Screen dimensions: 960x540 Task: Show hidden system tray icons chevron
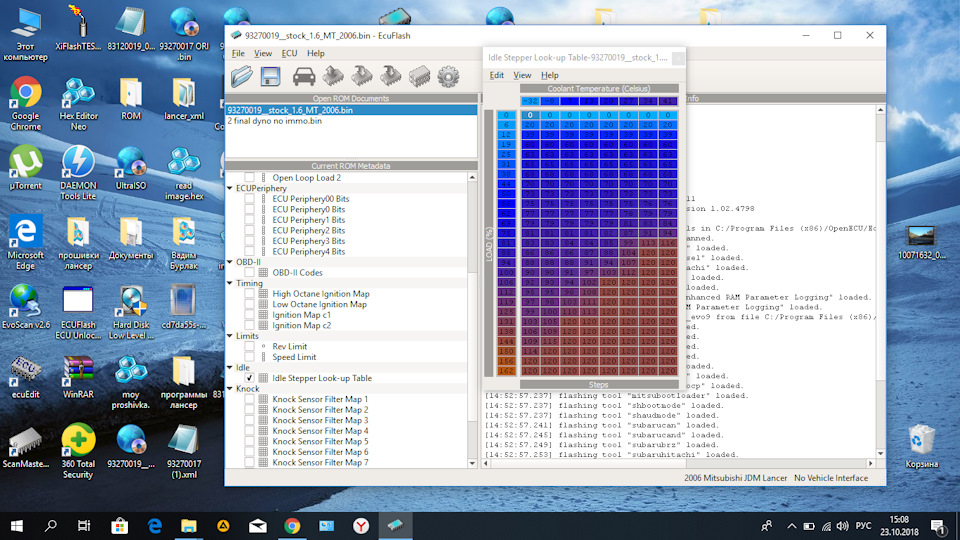pyautogui.click(x=792, y=526)
